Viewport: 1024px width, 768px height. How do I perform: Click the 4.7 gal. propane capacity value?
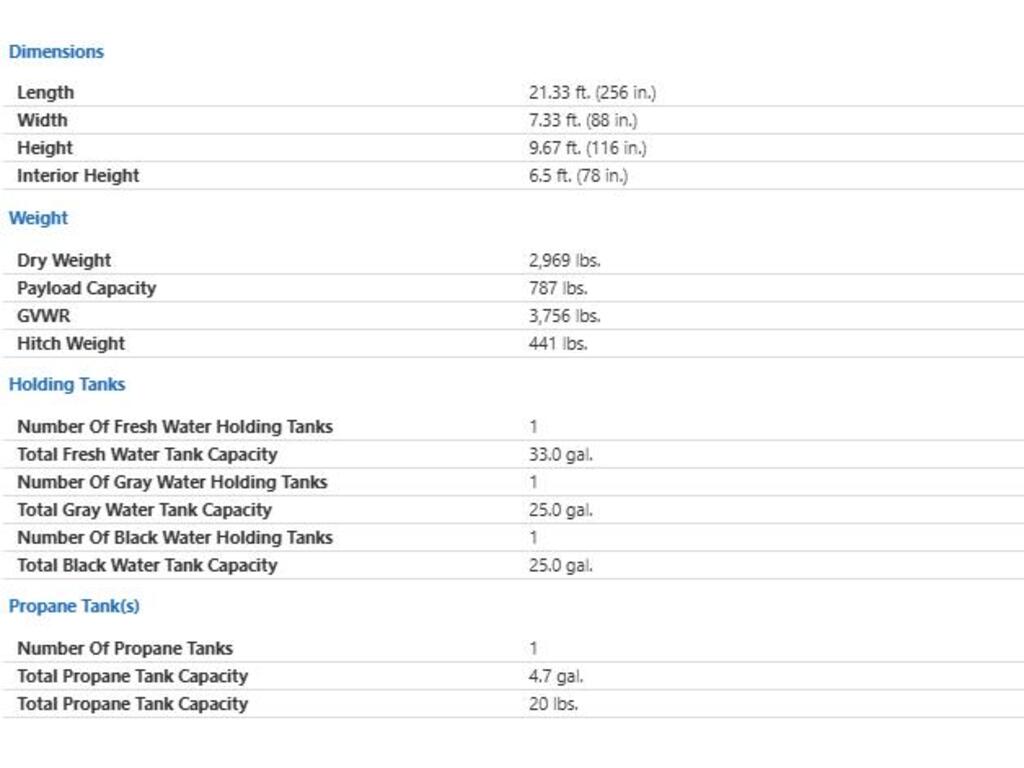556,676
